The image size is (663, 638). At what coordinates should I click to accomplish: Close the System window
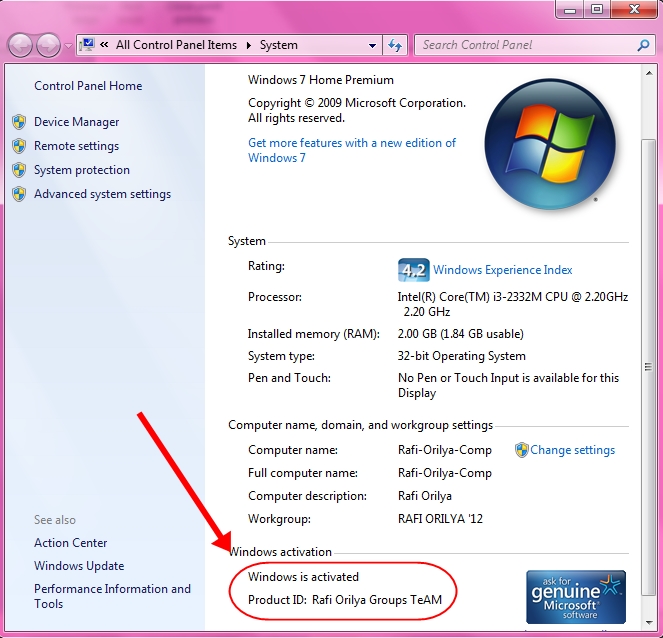[634, 9]
